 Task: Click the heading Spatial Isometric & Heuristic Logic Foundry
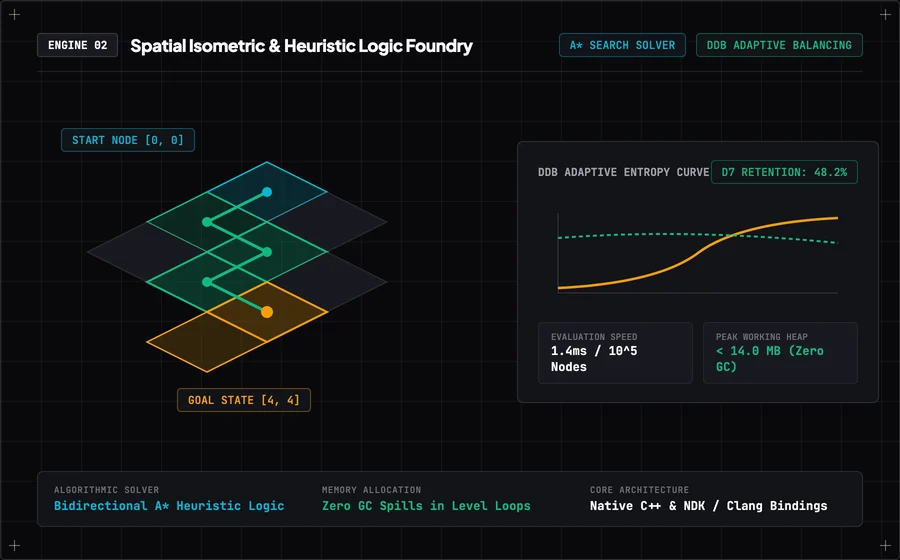pyautogui.click(x=301, y=46)
